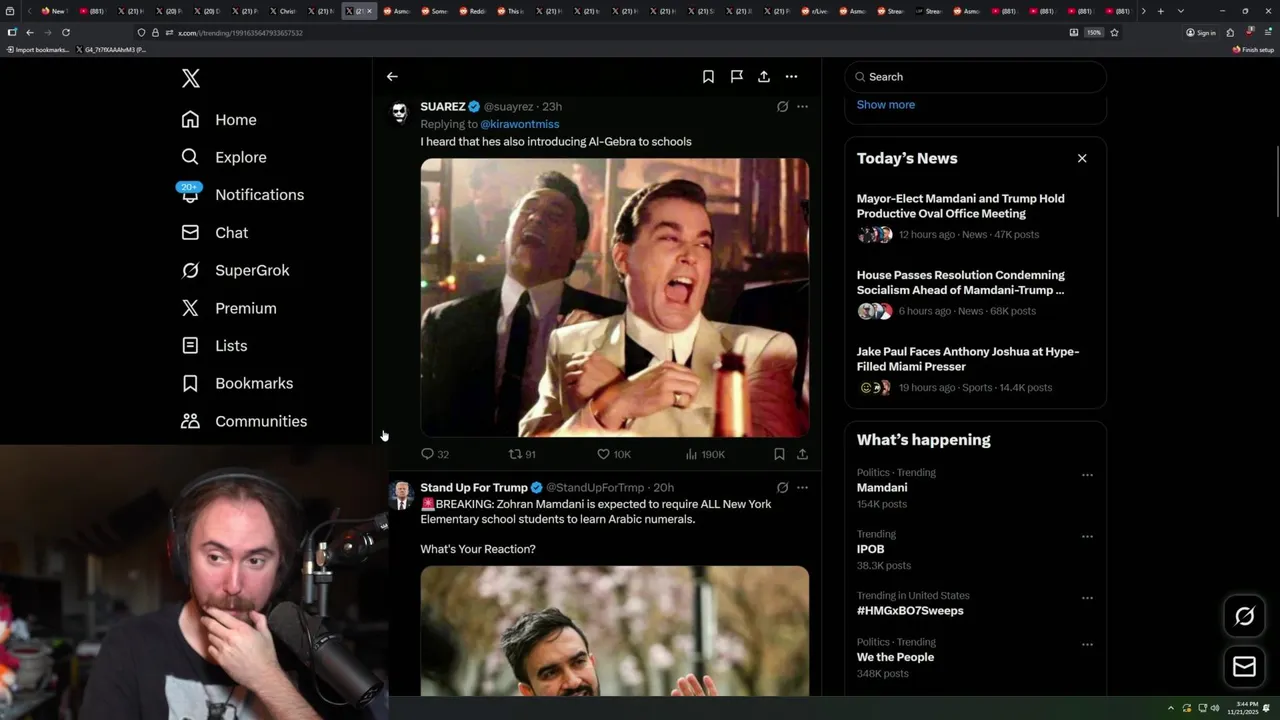This screenshot has width=1280, height=720.
Task: Click the browser back arrow
Action: (x=29, y=33)
